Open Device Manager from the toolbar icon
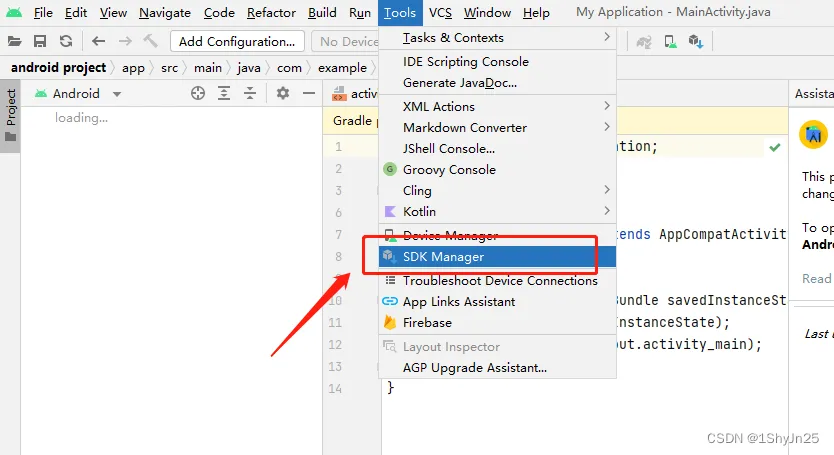The image size is (834, 455). pos(670,42)
